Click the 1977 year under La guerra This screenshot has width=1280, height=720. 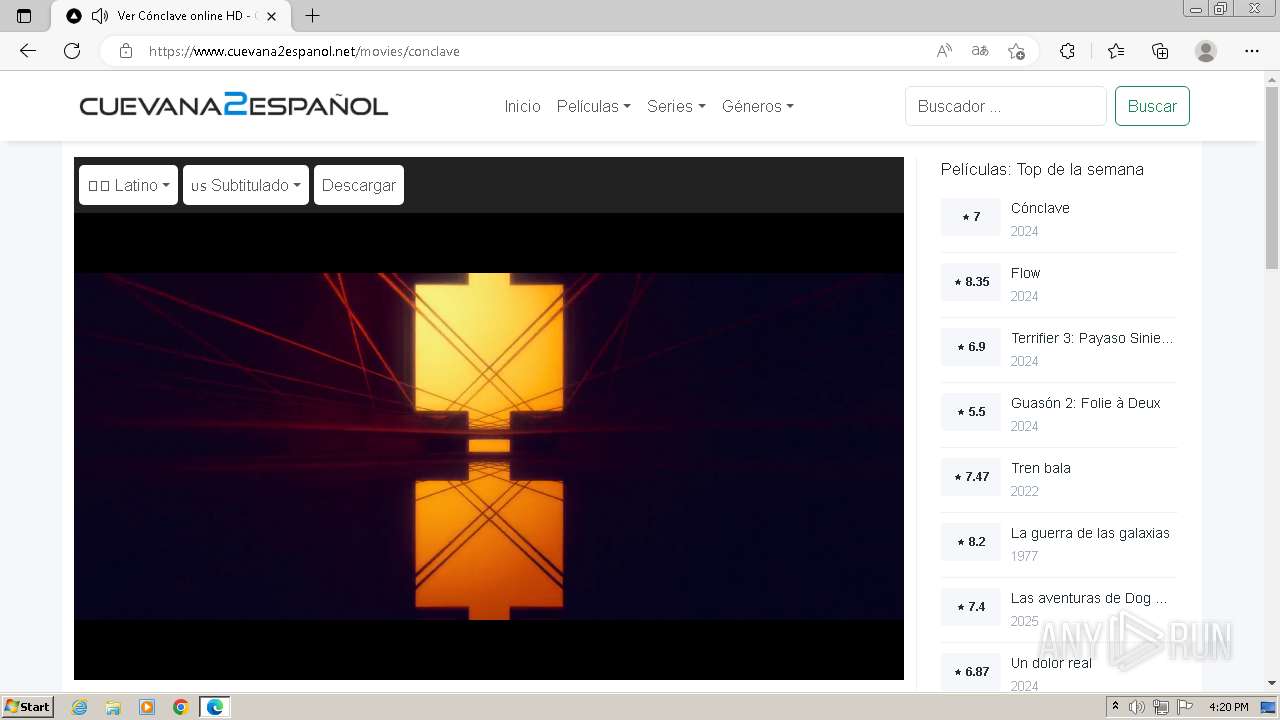pos(1024,556)
